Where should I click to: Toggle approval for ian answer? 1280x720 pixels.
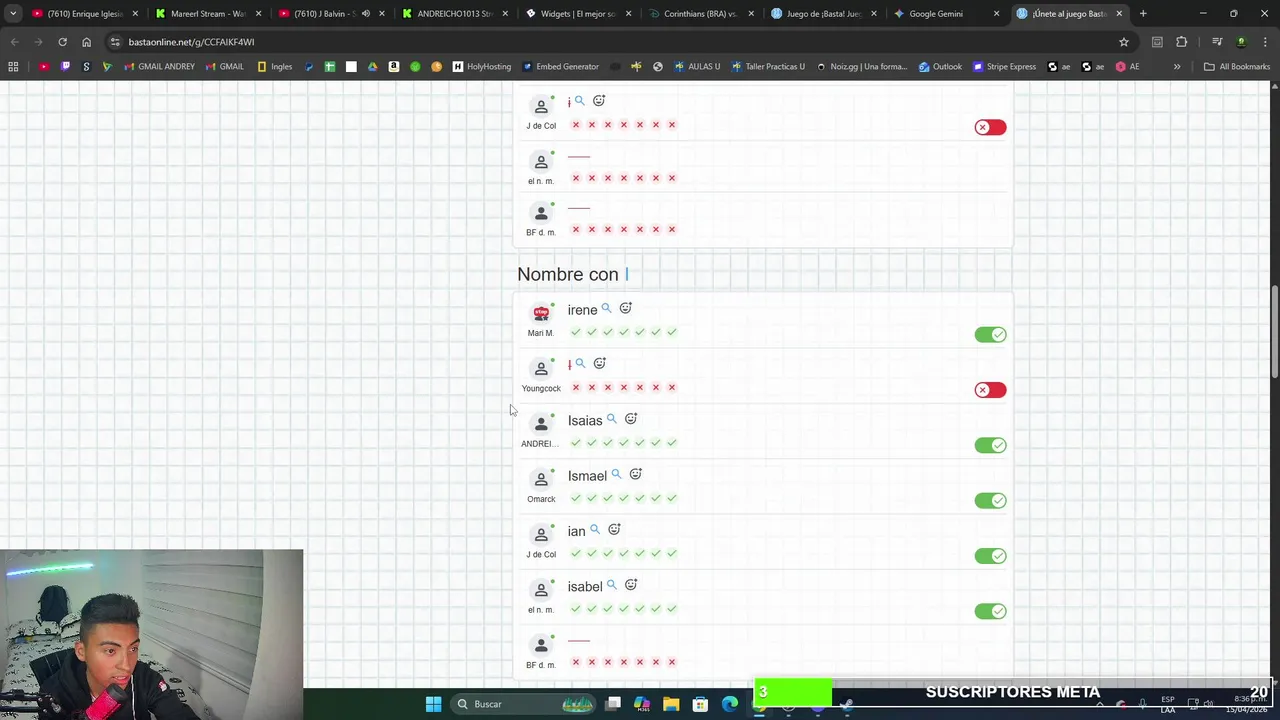coord(990,556)
